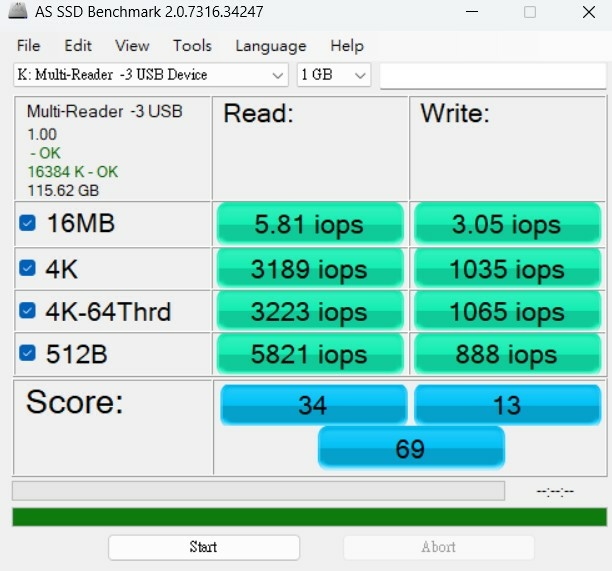This screenshot has height=571, width=612.
Task: Click the Read: column header
Action: 258,114
